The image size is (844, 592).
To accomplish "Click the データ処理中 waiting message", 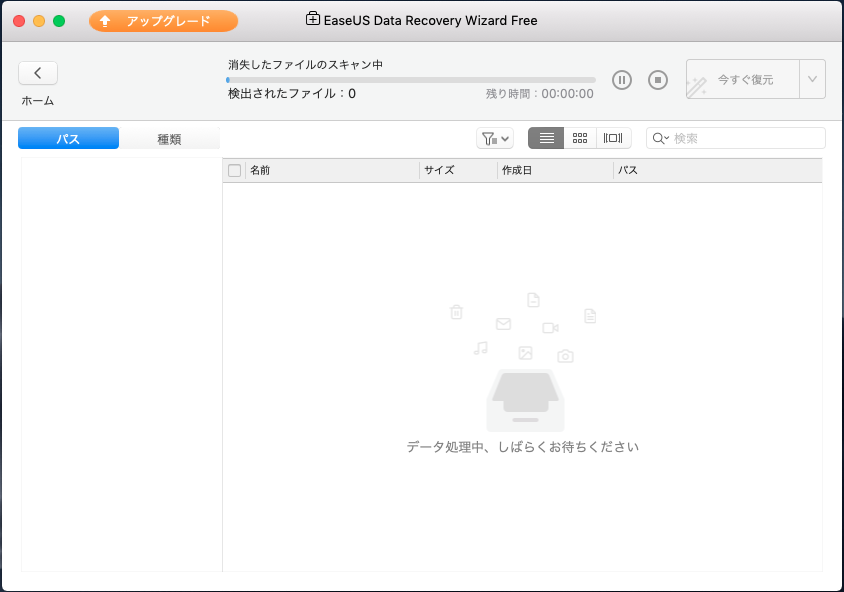I will (x=522, y=447).
